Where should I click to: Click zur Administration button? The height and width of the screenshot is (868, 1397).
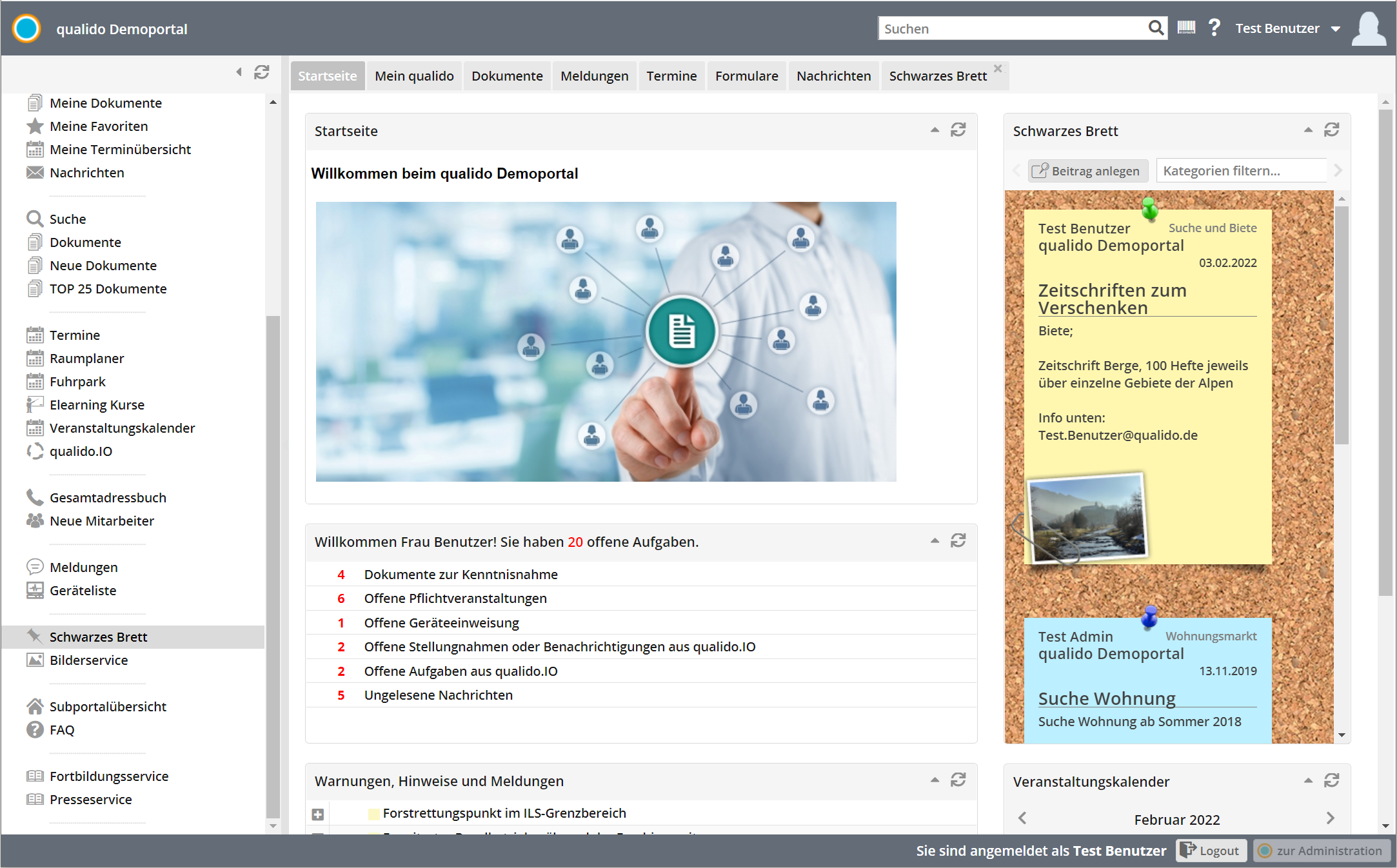[1321, 851]
